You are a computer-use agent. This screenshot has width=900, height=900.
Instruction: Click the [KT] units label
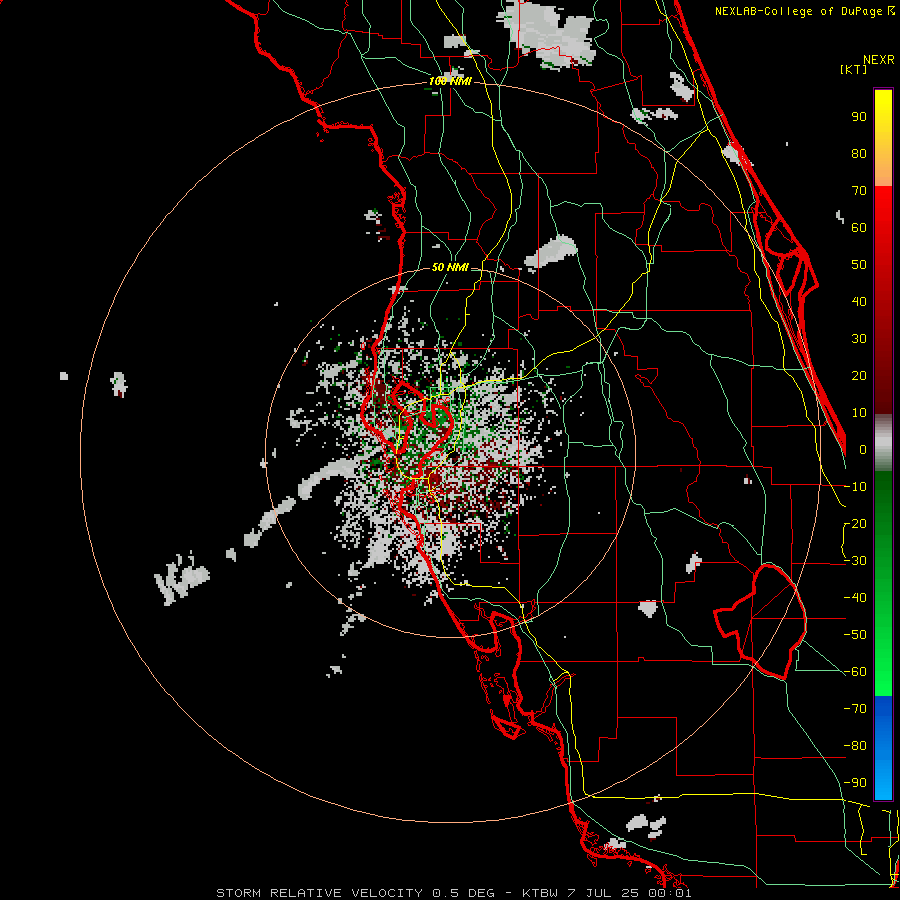(x=854, y=69)
